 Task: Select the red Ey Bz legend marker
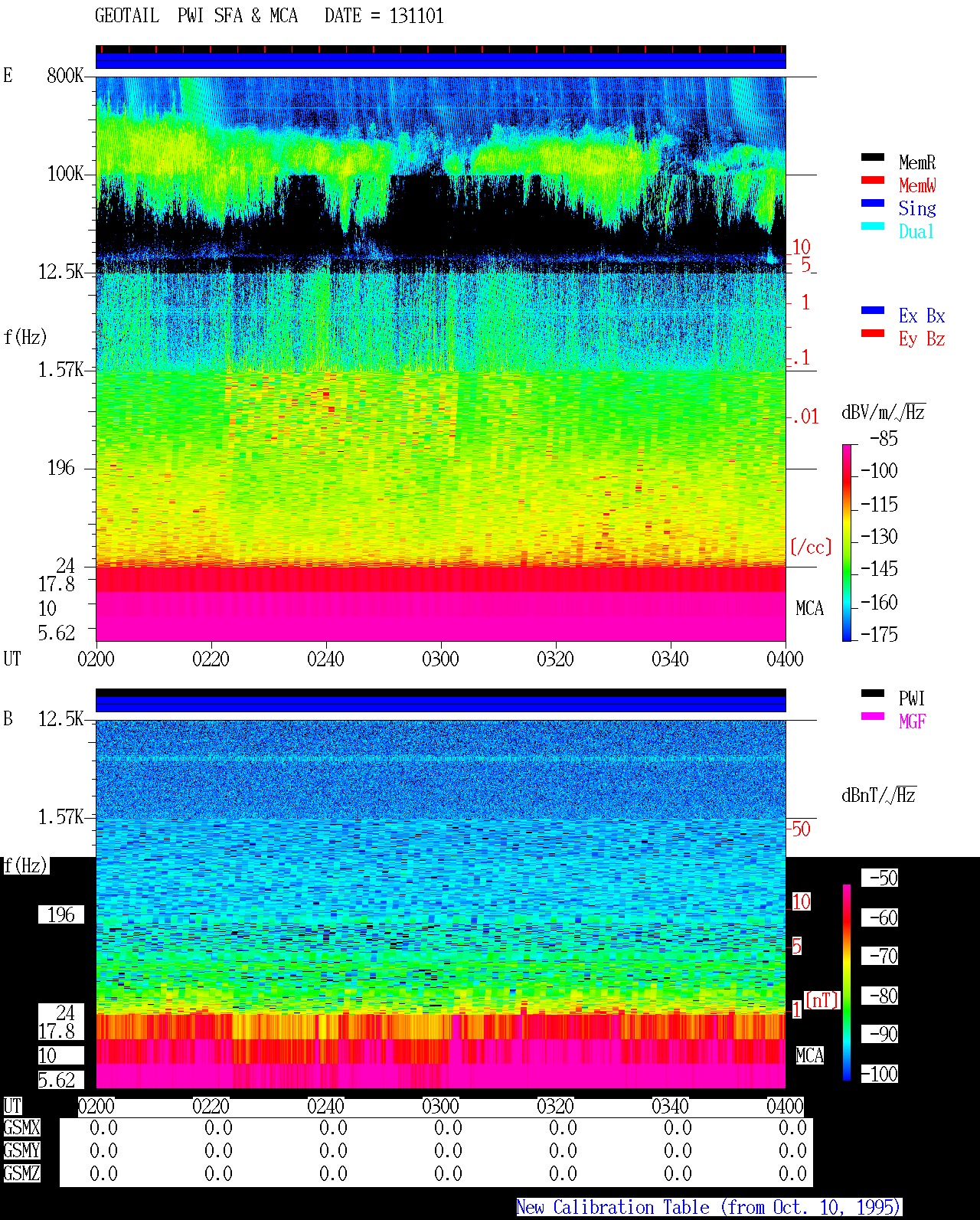point(873,333)
